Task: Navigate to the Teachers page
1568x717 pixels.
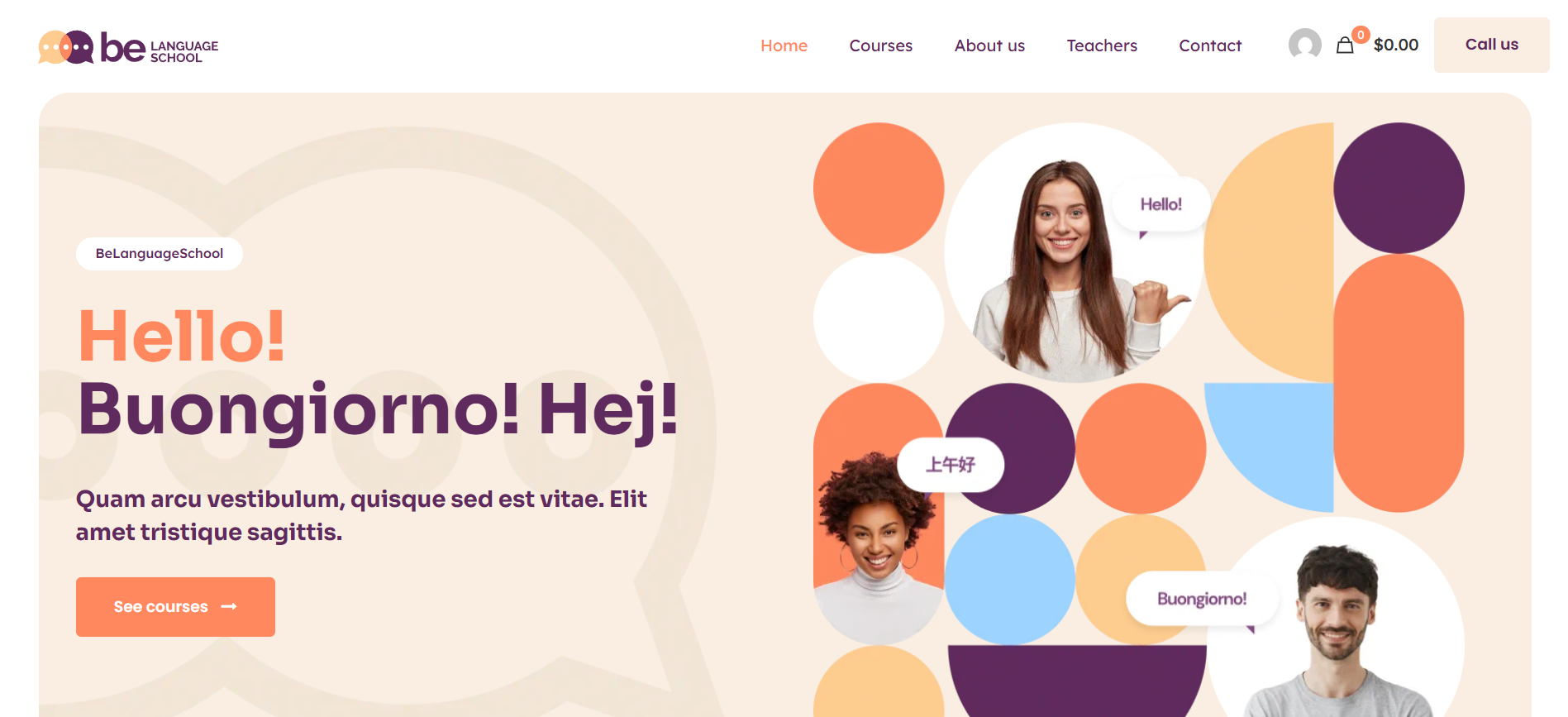Action: pos(1102,45)
